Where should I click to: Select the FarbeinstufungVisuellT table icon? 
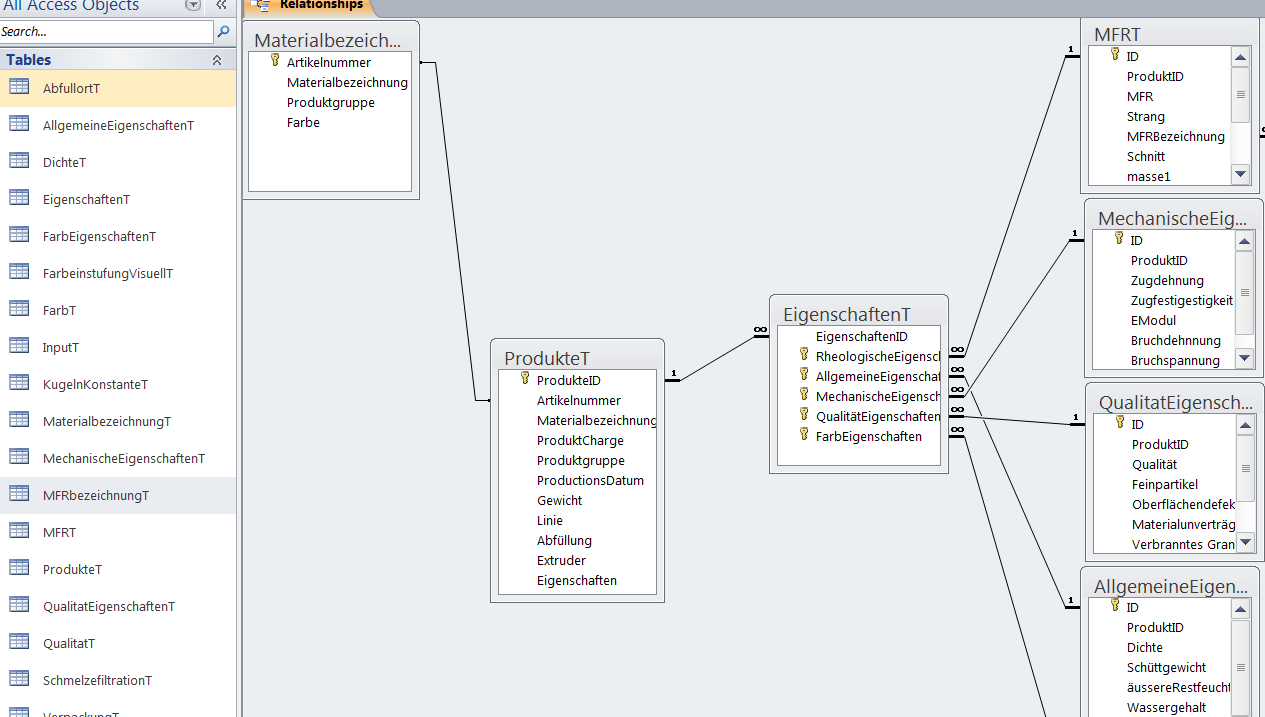pos(19,272)
